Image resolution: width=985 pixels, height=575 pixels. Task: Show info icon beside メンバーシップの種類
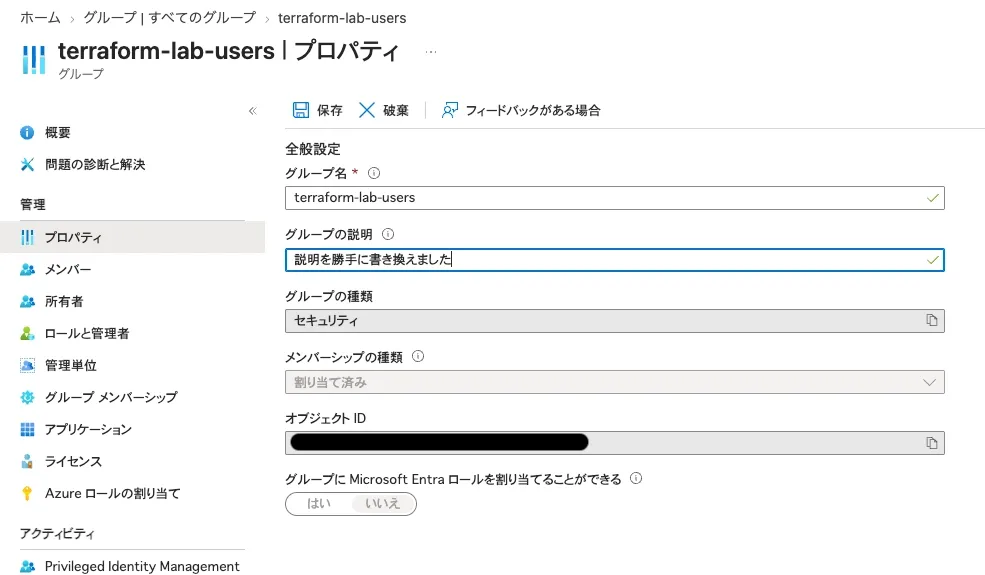point(418,356)
